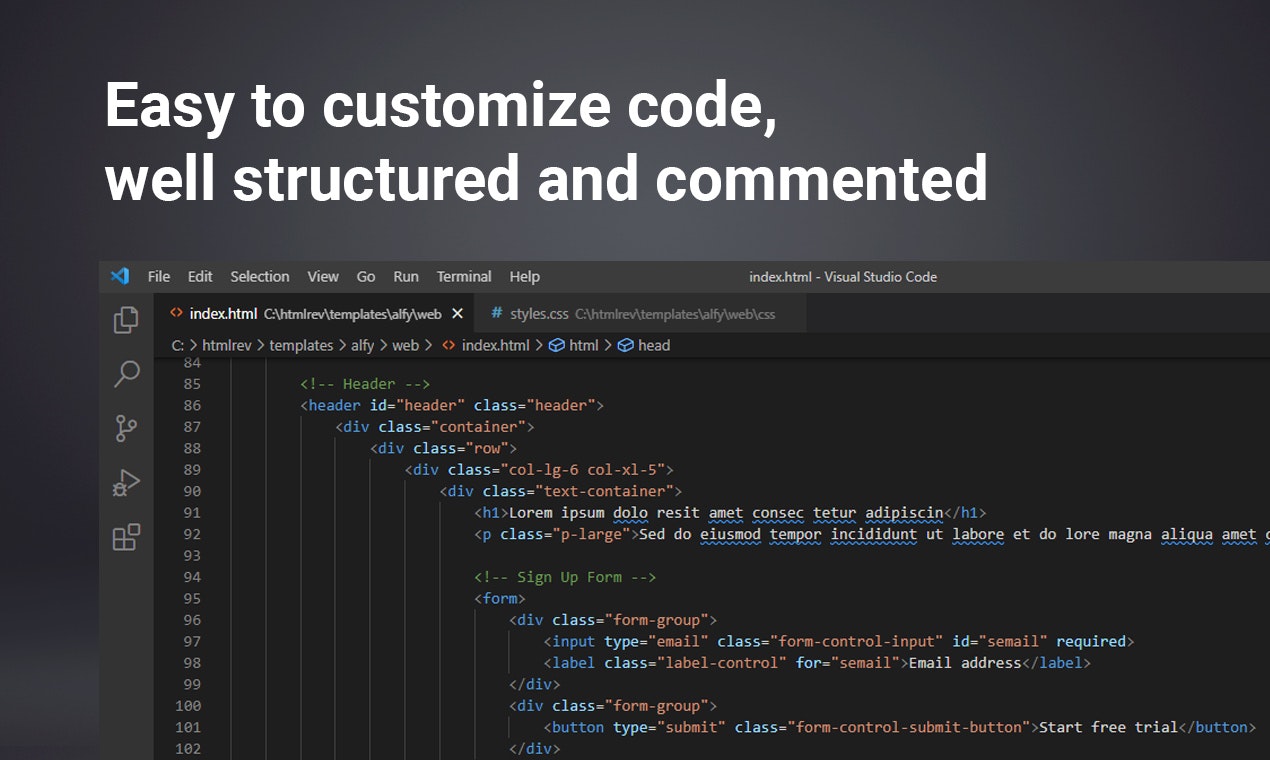
Task: Switch to the styles.css tab
Action: (x=540, y=314)
